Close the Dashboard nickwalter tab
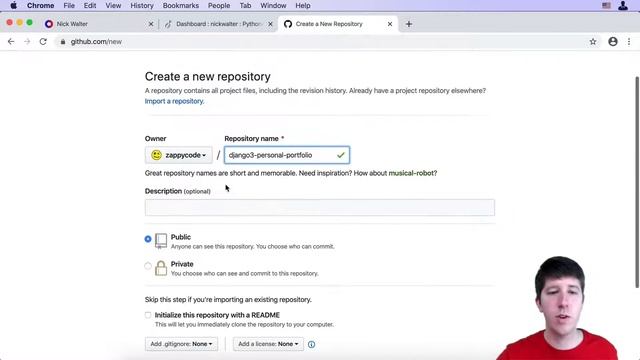This screenshot has height=360, width=640. point(270,24)
